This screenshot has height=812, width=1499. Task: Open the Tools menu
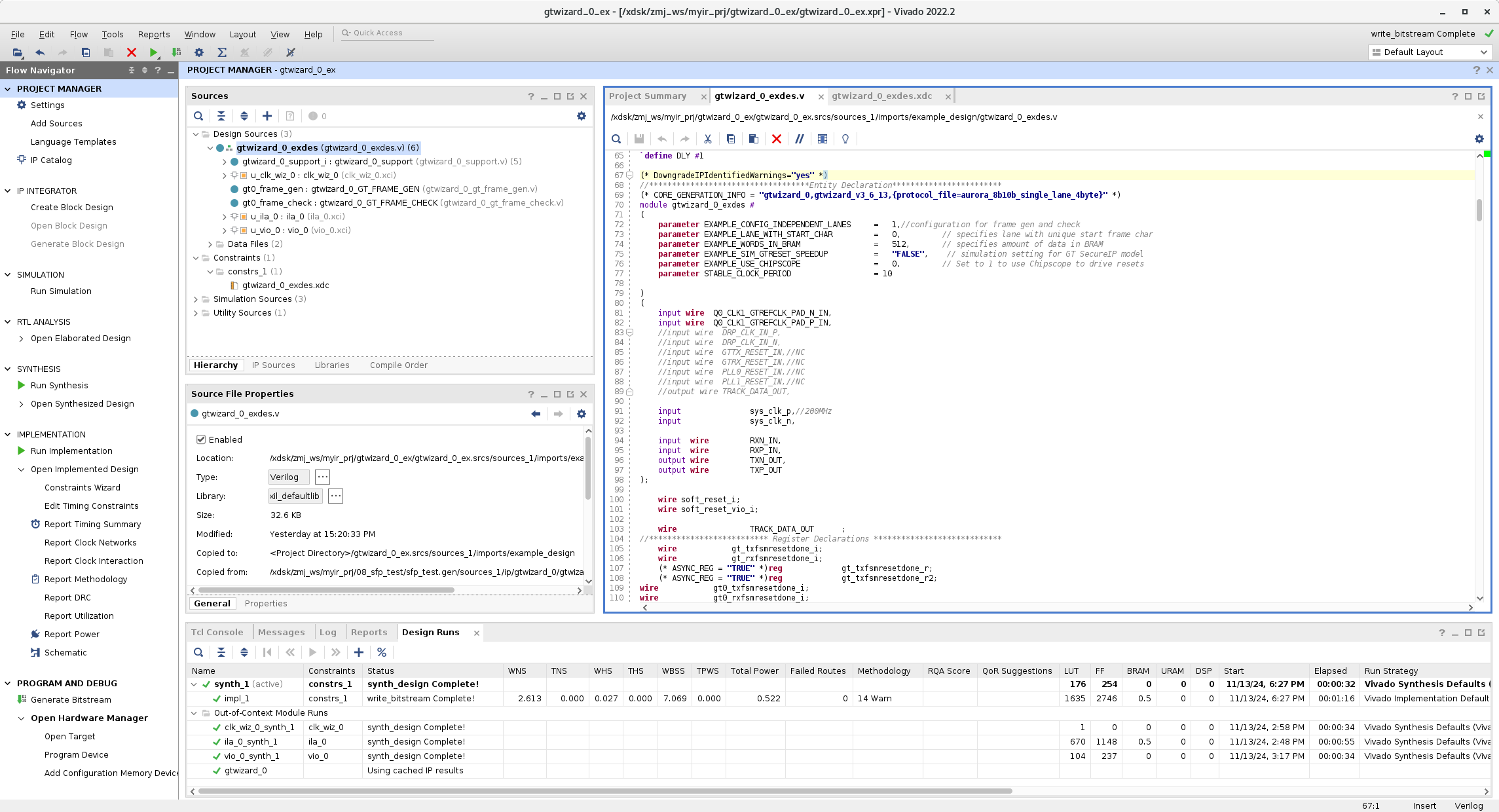[x=113, y=34]
